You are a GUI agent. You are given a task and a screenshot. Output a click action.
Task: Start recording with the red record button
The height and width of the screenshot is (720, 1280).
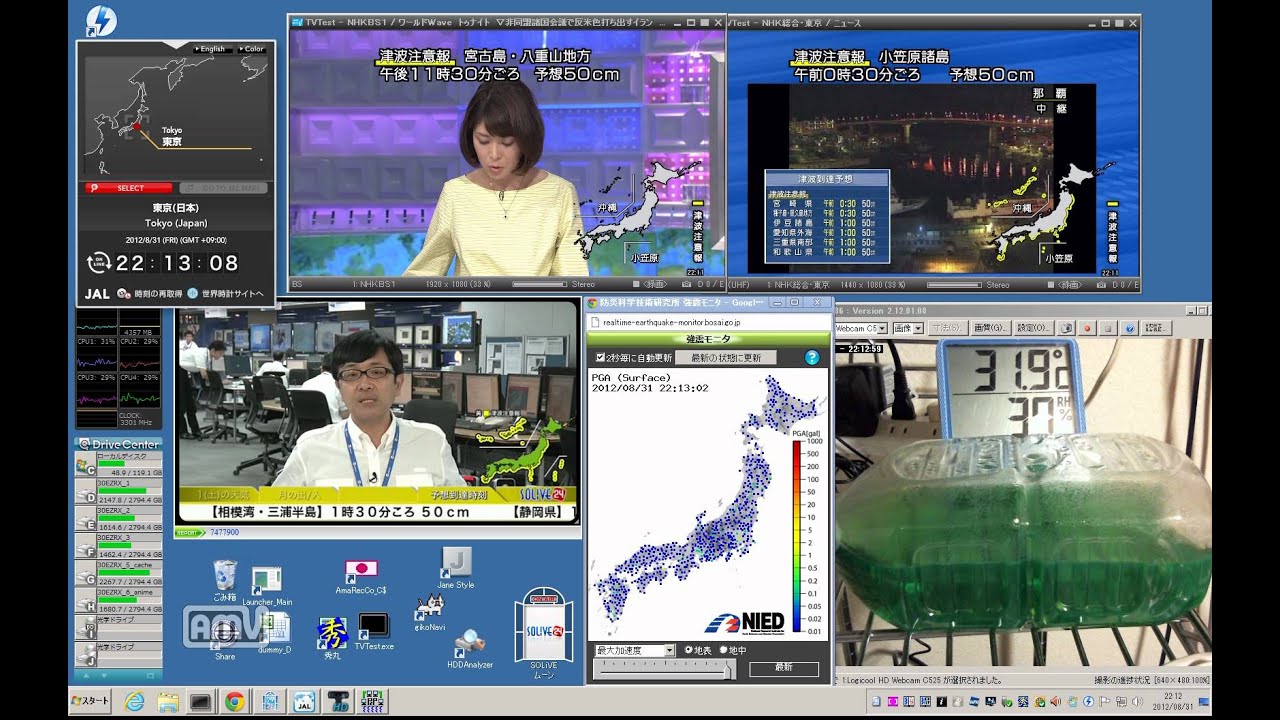[x=1088, y=328]
